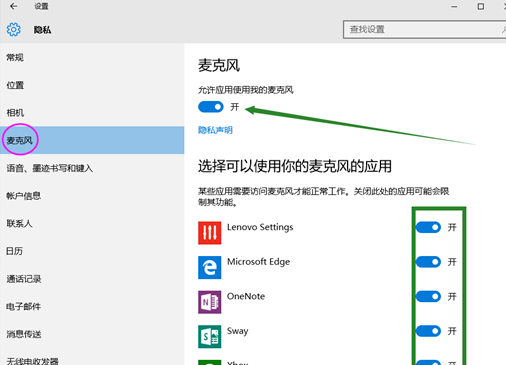Click the search magnifier icon
Screen dimensions: 506x365
503,30
